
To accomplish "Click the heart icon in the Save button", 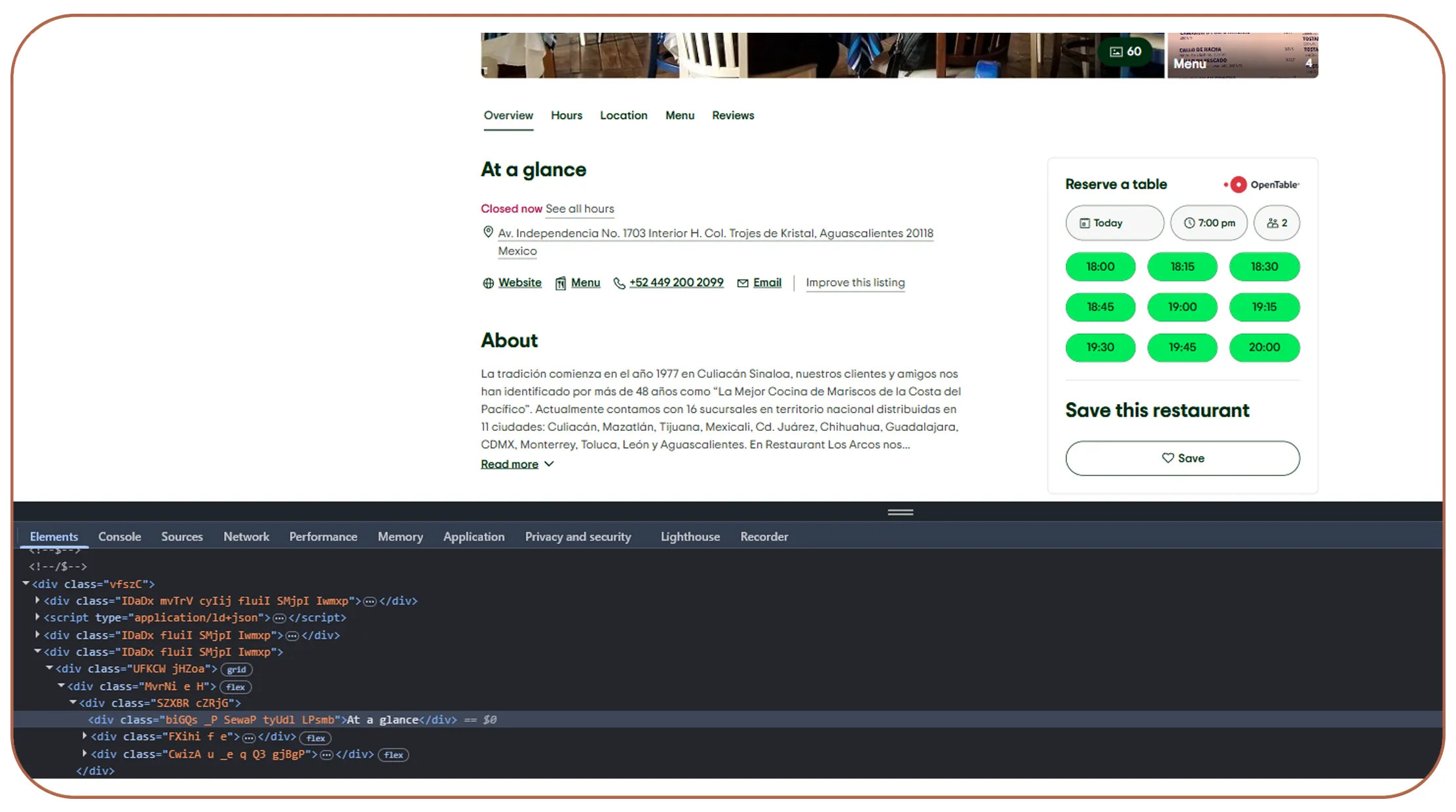I will [1167, 458].
